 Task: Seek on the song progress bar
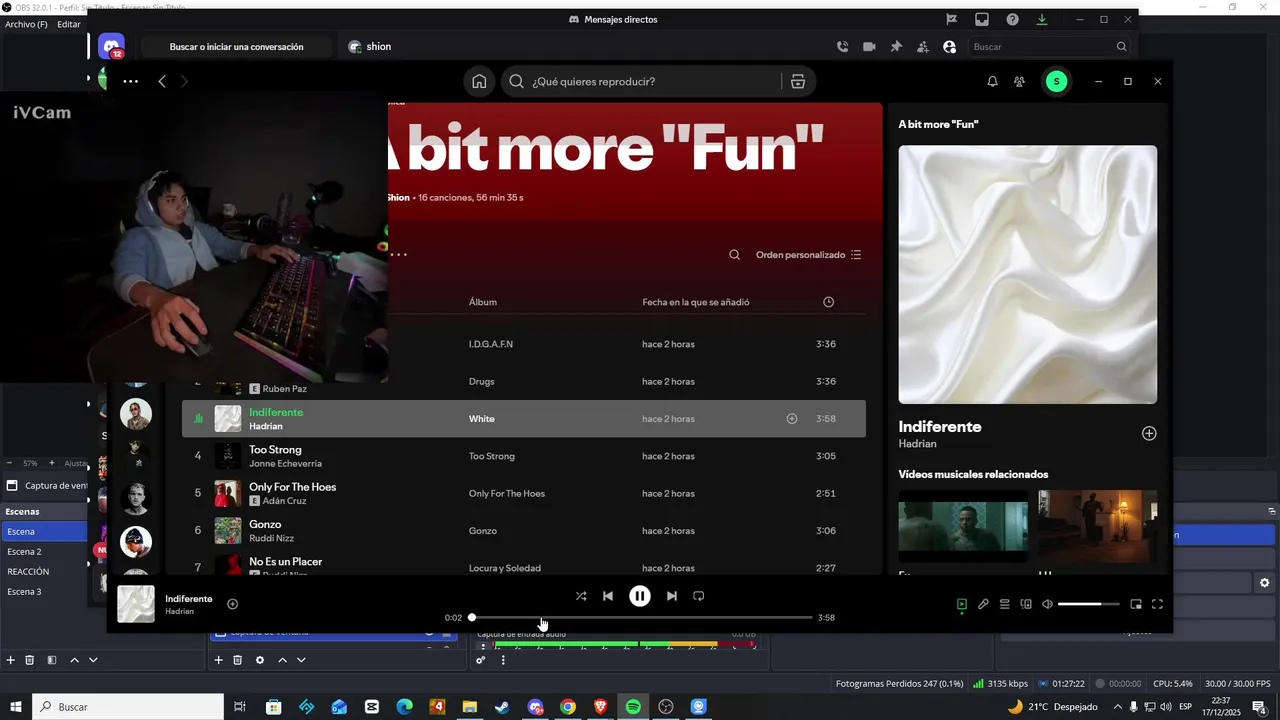[x=641, y=618]
